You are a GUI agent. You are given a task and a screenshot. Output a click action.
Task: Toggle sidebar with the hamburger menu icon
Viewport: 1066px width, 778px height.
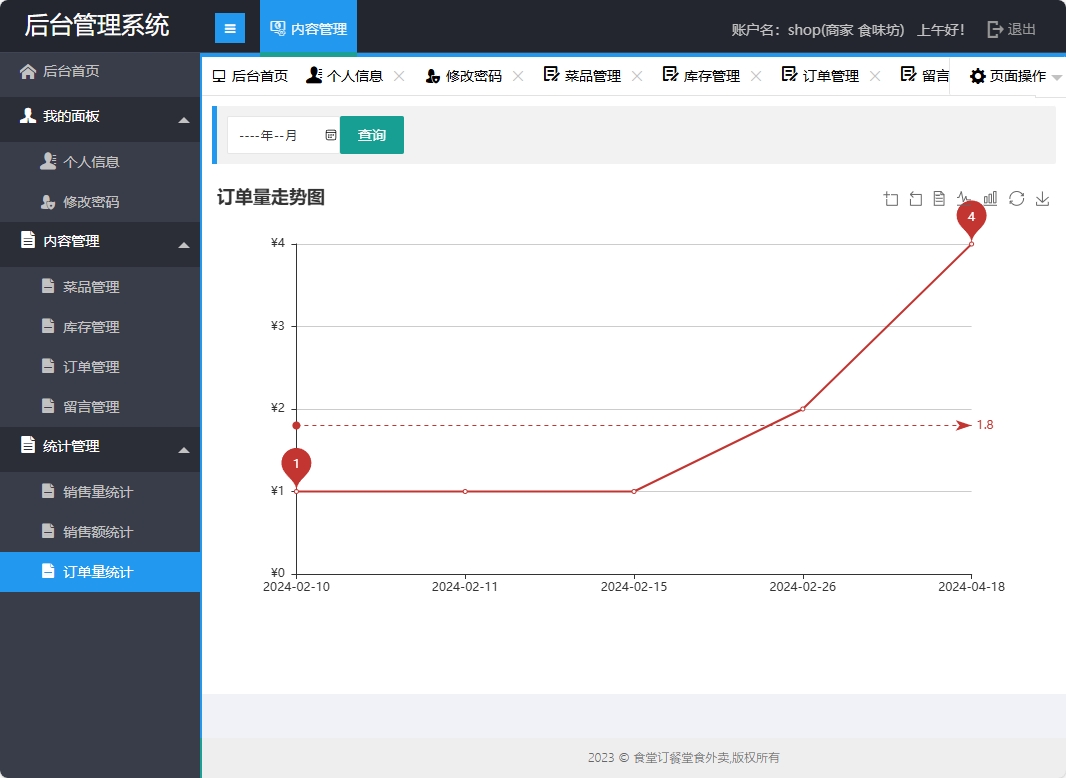[230, 29]
